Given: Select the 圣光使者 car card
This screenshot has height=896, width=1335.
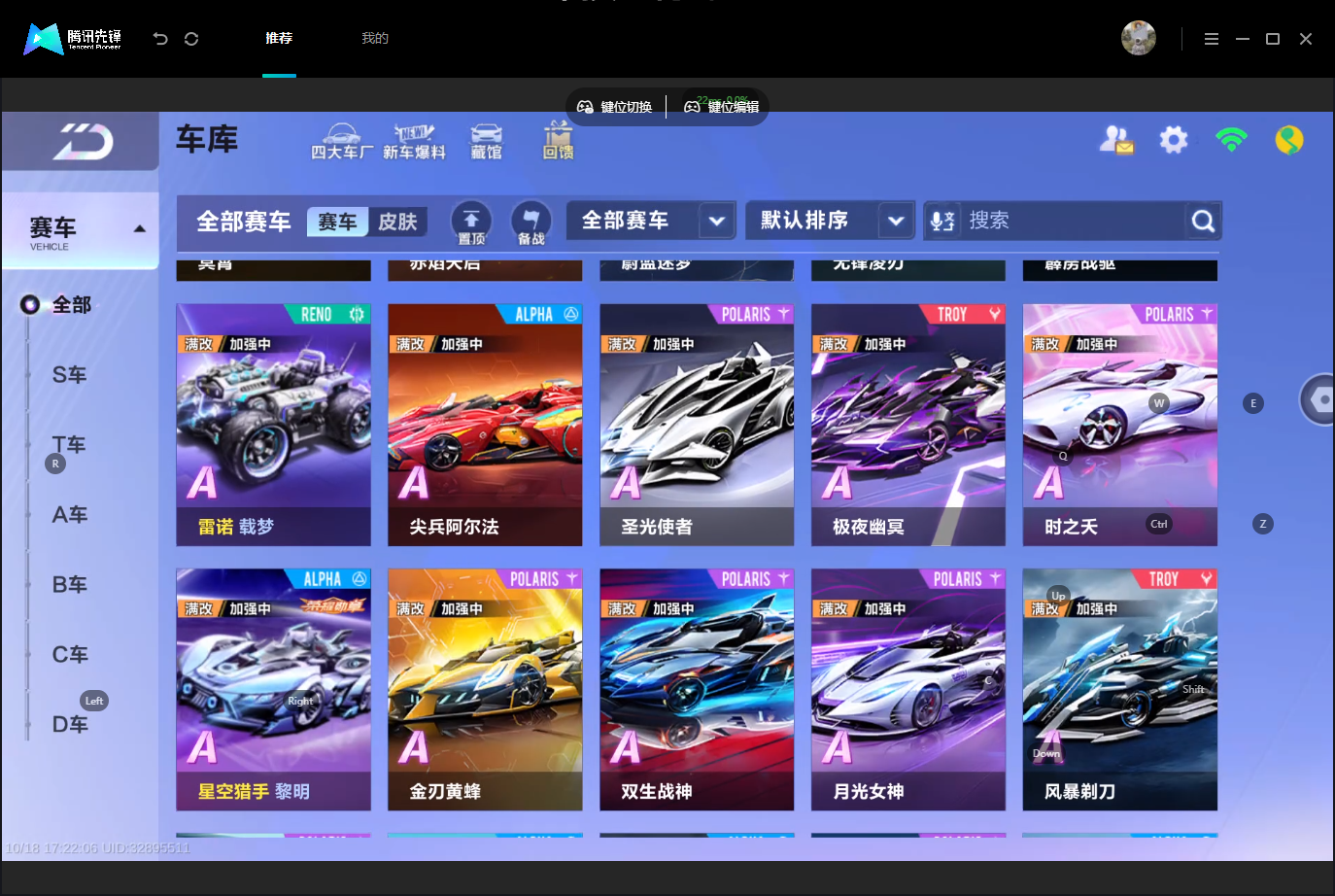Looking at the screenshot, I should [697, 425].
